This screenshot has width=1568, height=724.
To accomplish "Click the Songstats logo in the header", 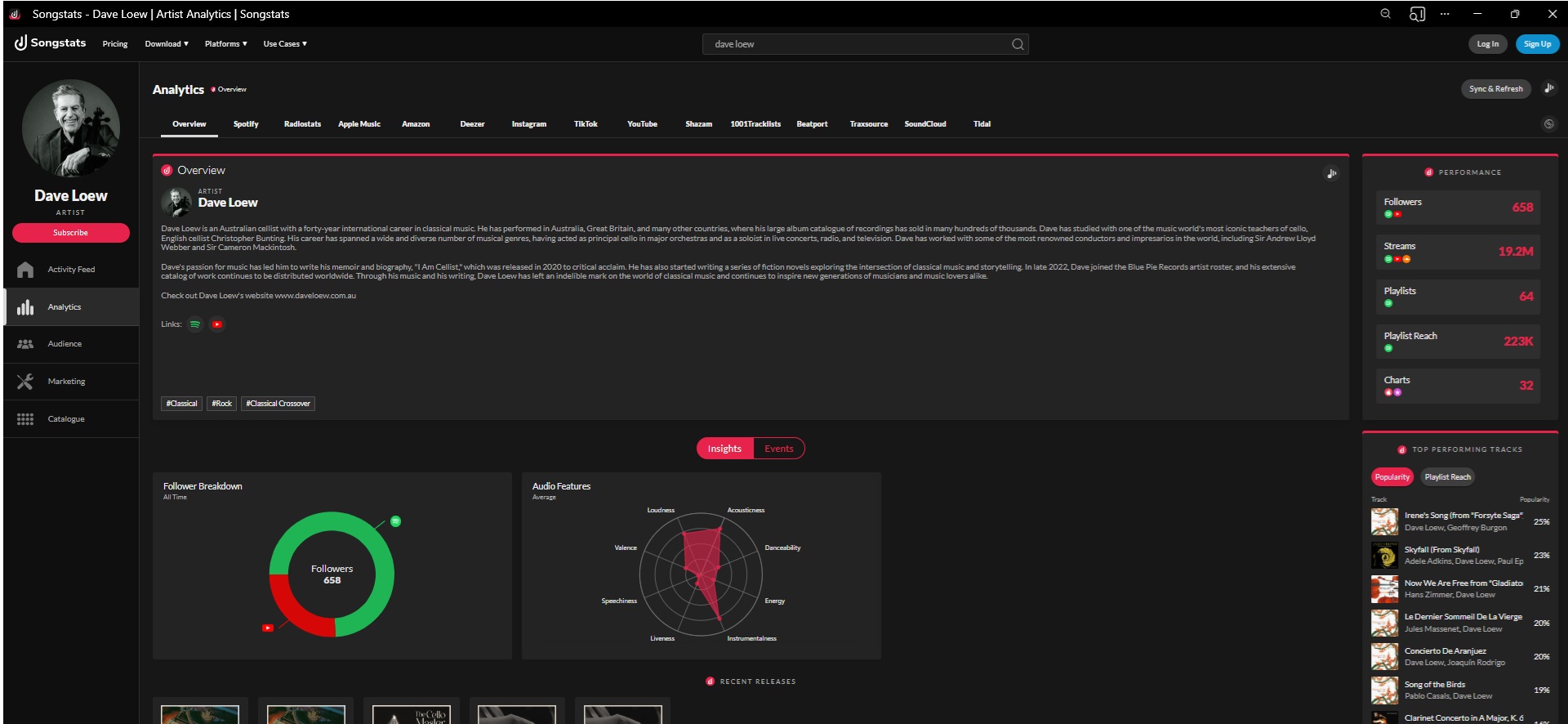I will coord(51,43).
